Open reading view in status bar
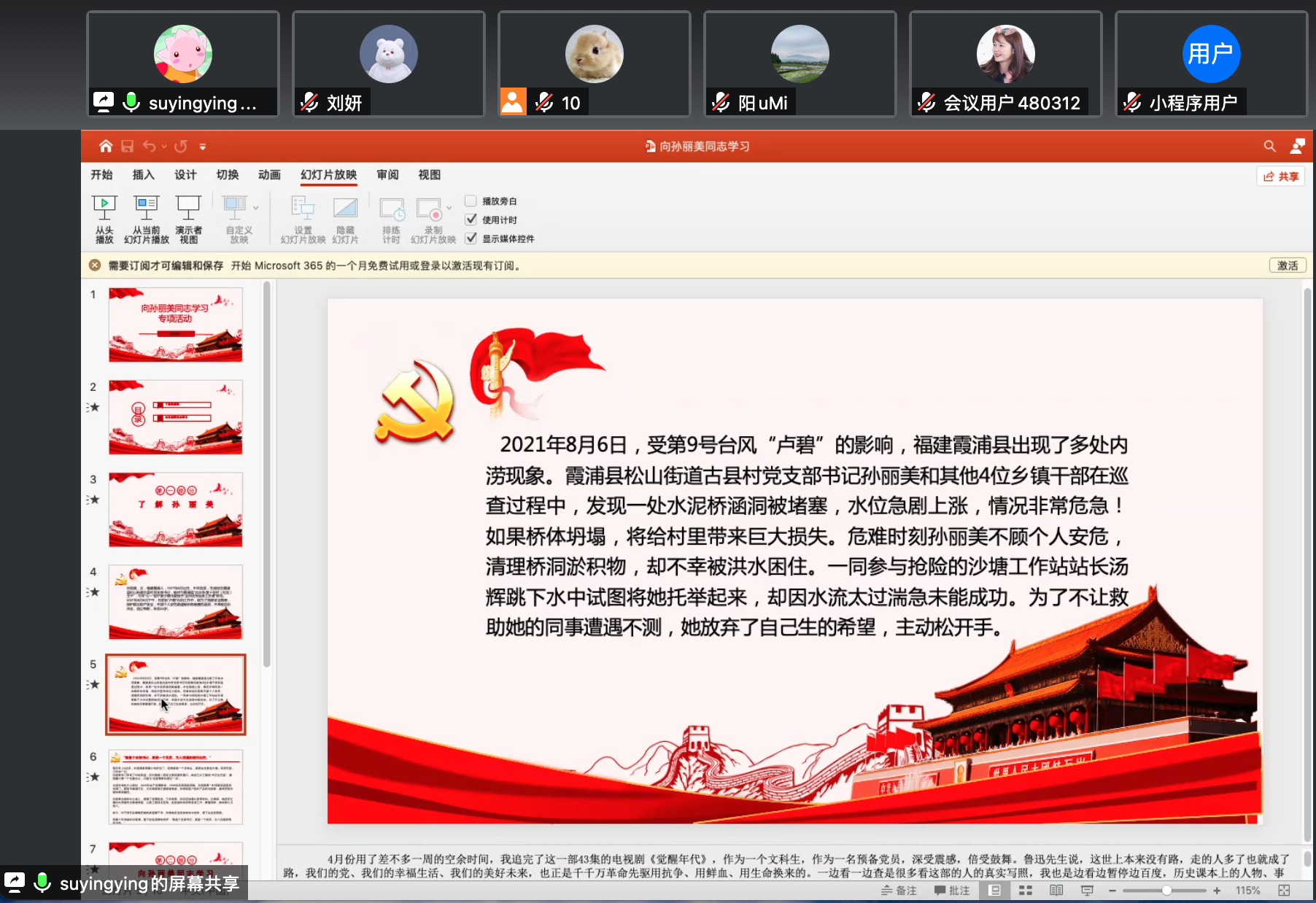1316x903 pixels. 1056,891
